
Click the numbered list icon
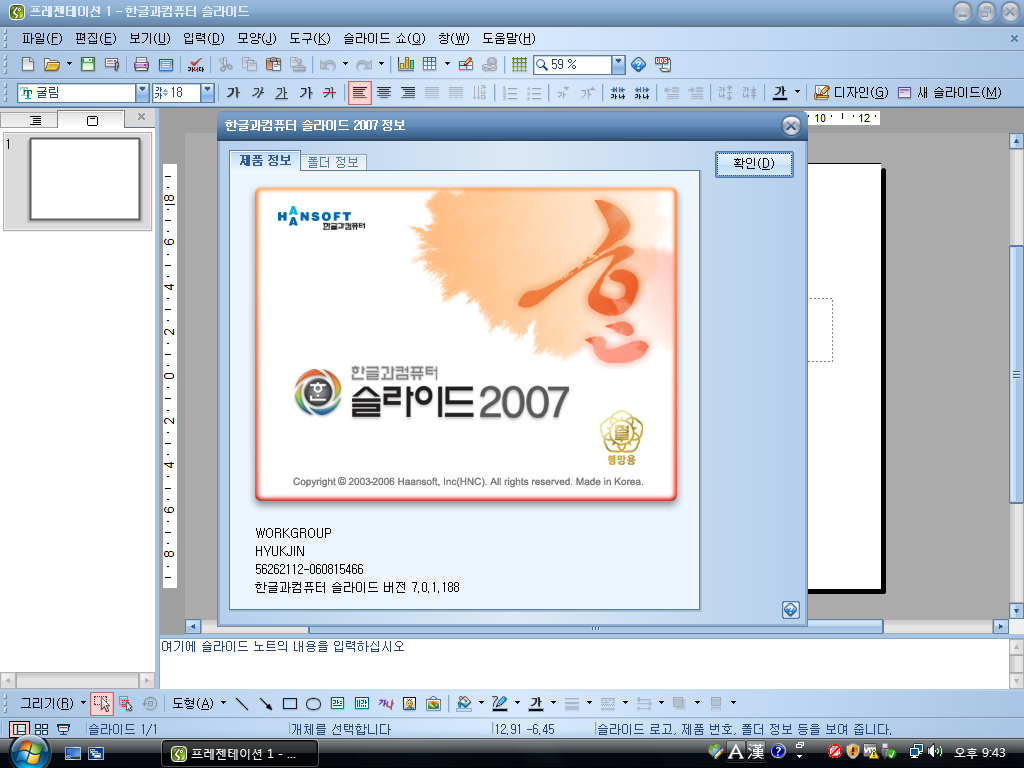[x=510, y=93]
